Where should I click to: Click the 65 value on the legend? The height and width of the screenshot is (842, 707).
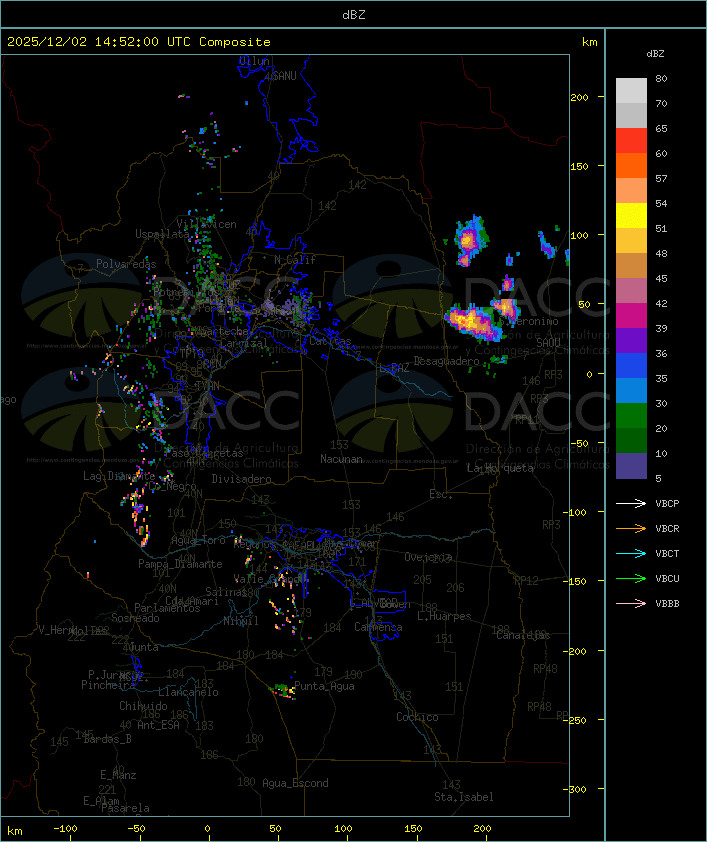click(661, 128)
